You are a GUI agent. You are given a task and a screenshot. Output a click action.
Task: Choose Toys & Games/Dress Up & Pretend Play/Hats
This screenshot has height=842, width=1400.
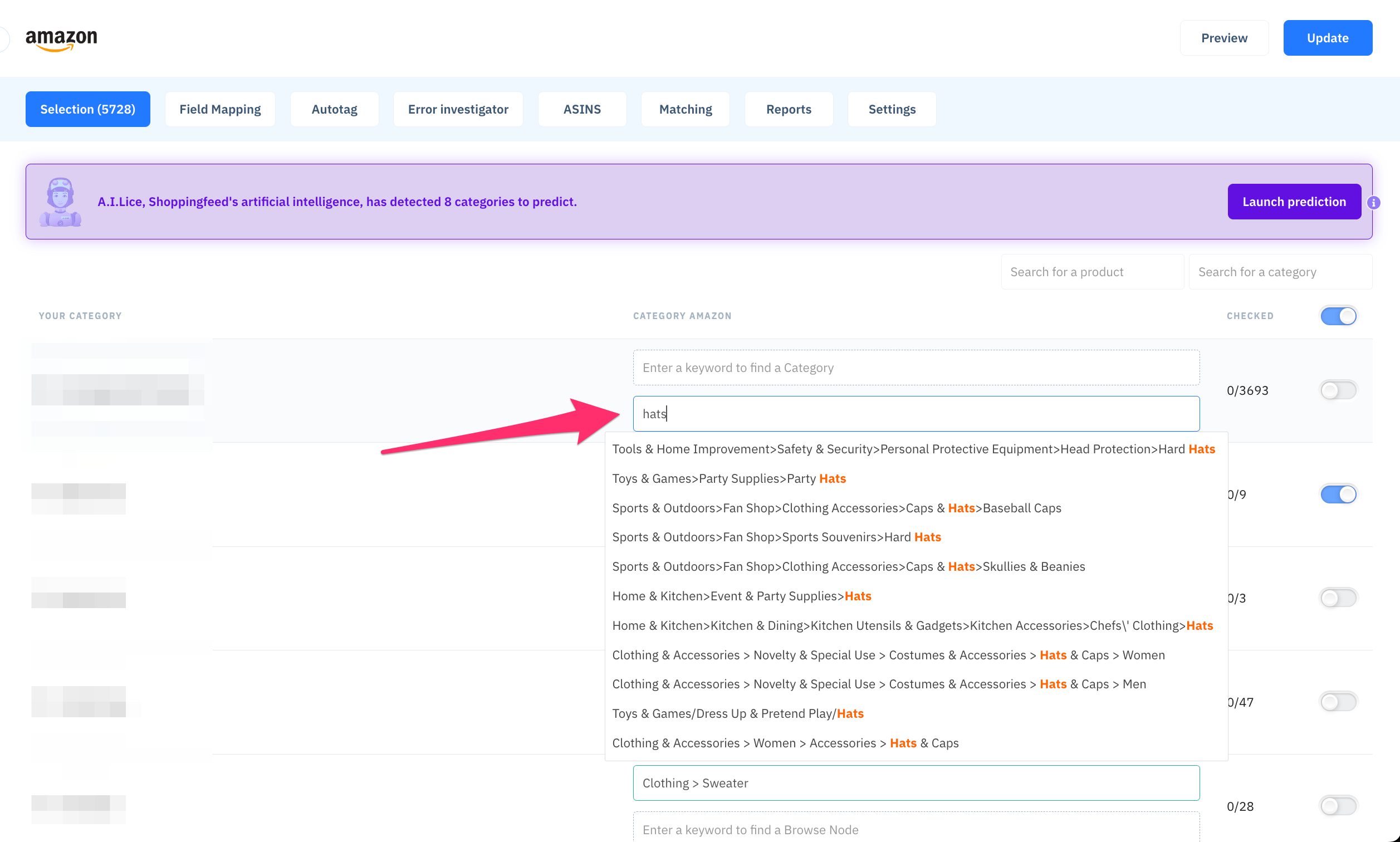pyautogui.click(x=916, y=714)
